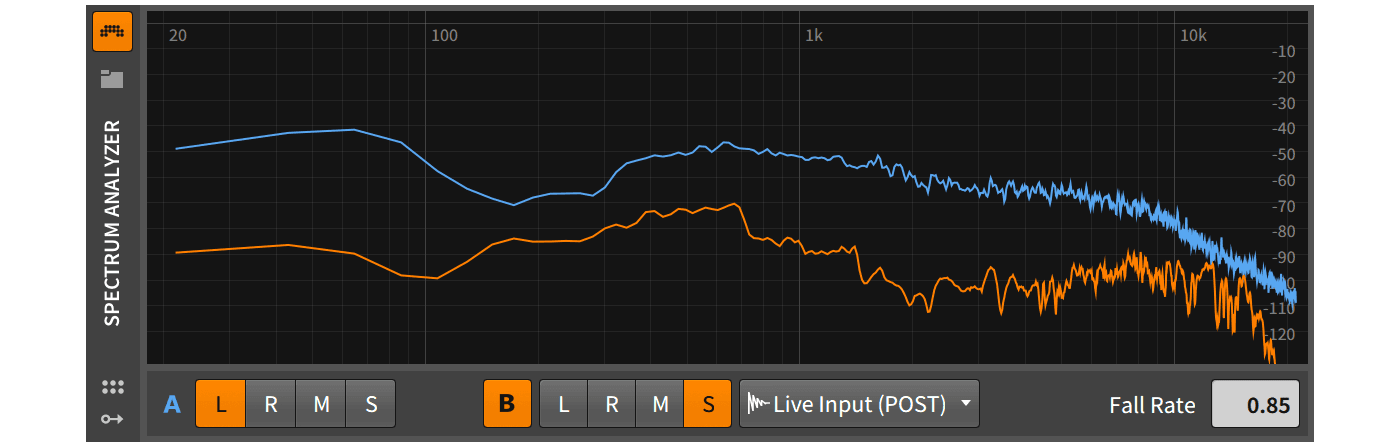Select L channel for spectrum B
Viewport: 1400px width, 448px height.
tap(564, 404)
